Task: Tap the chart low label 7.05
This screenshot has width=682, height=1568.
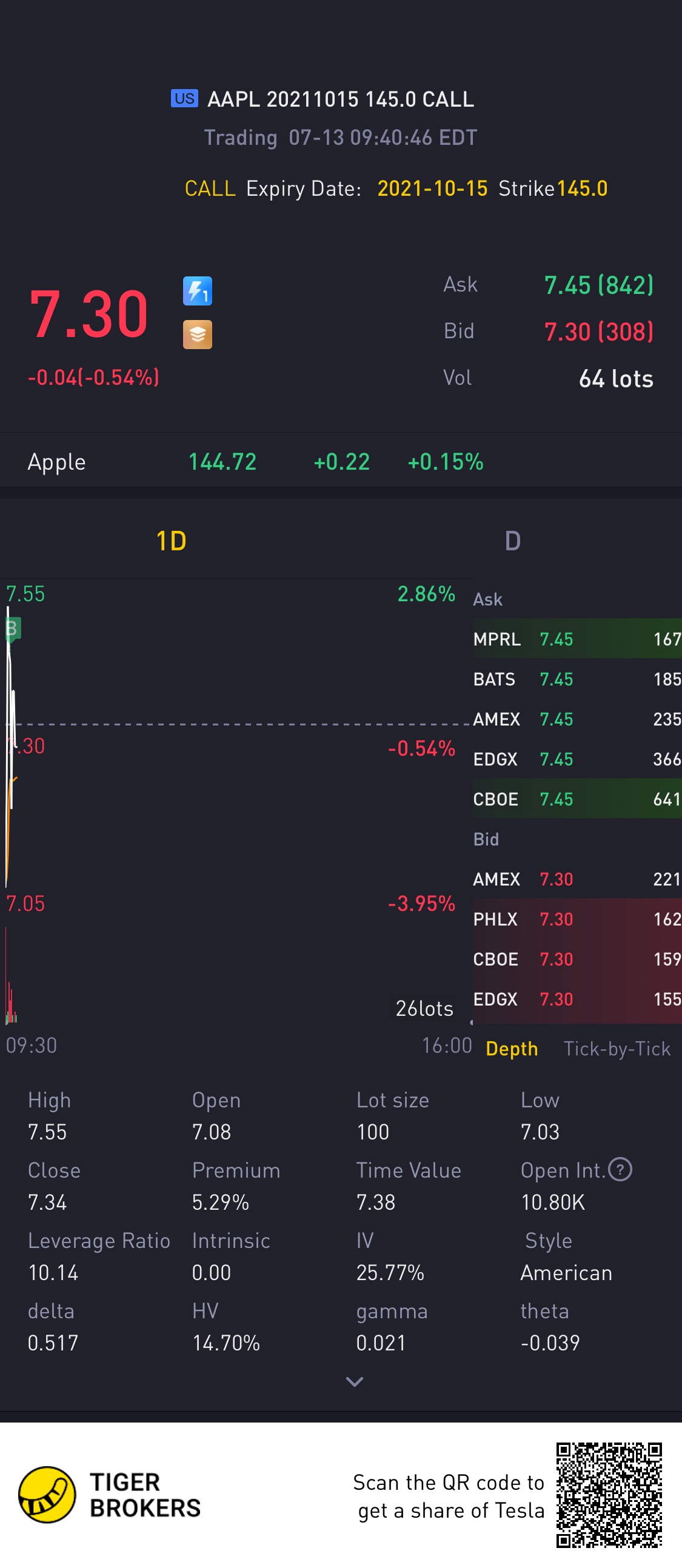Action: point(25,903)
